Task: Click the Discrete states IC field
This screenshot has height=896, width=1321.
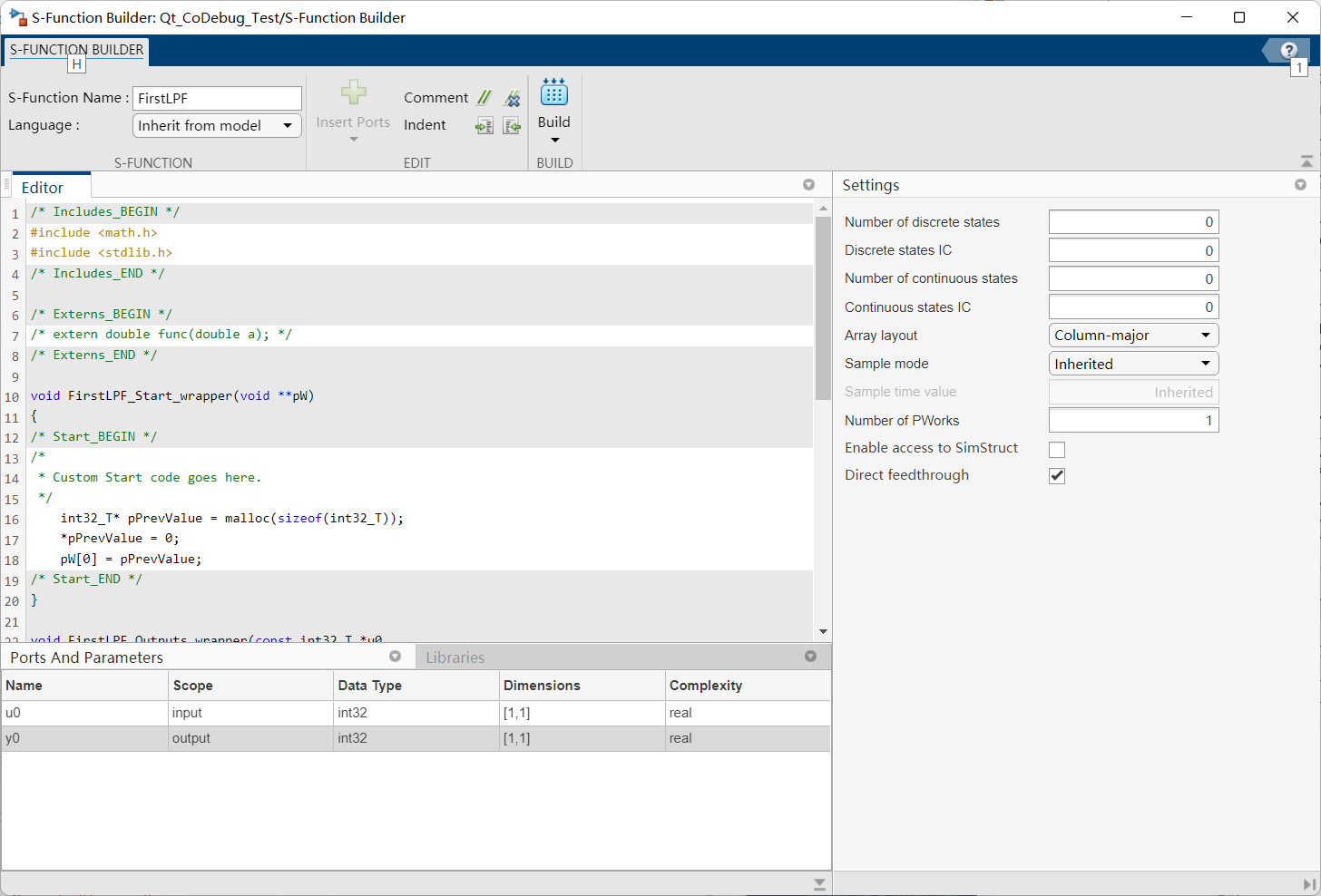Action: (x=1133, y=250)
